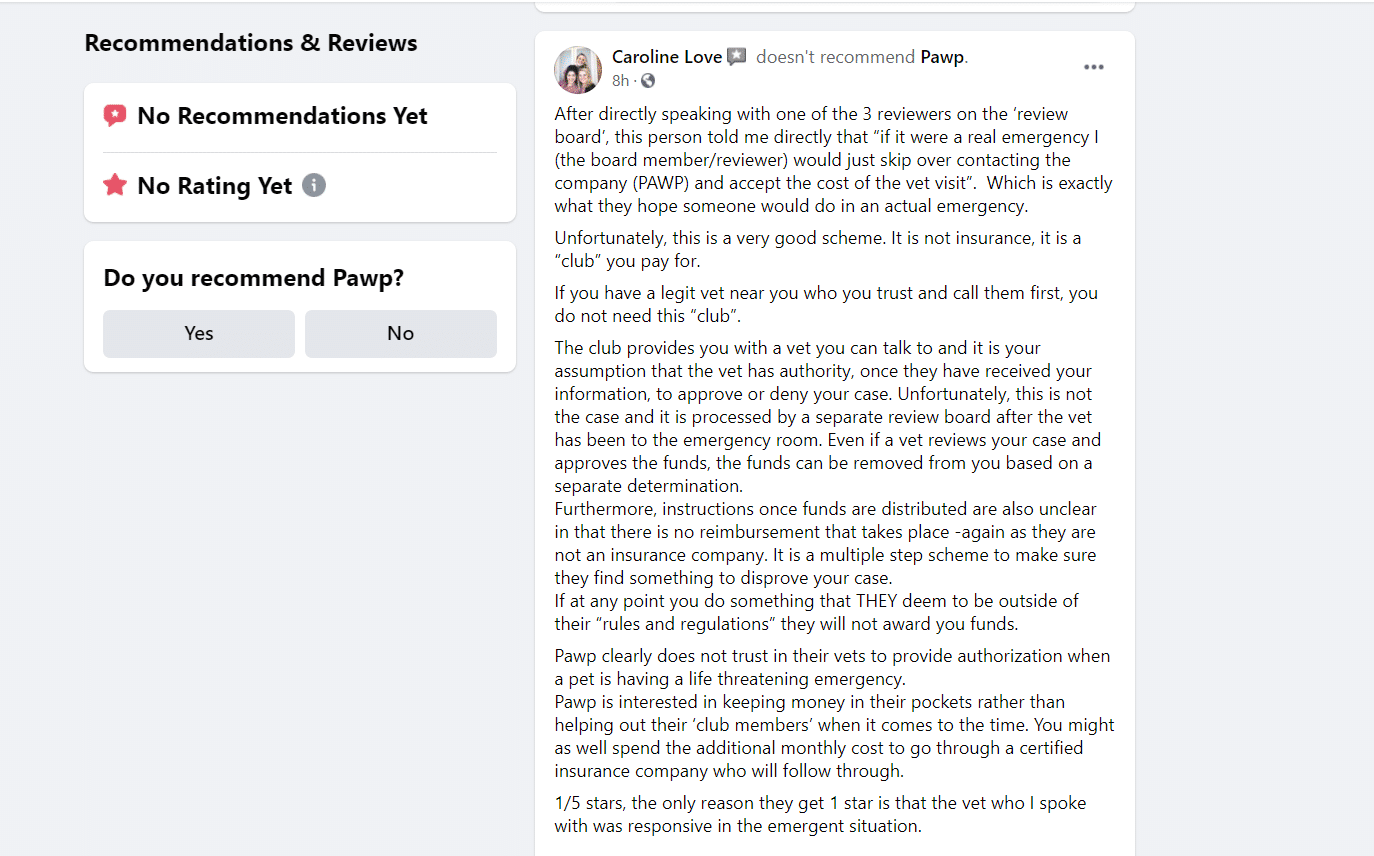Open Caroline Love's profile

[x=666, y=57]
